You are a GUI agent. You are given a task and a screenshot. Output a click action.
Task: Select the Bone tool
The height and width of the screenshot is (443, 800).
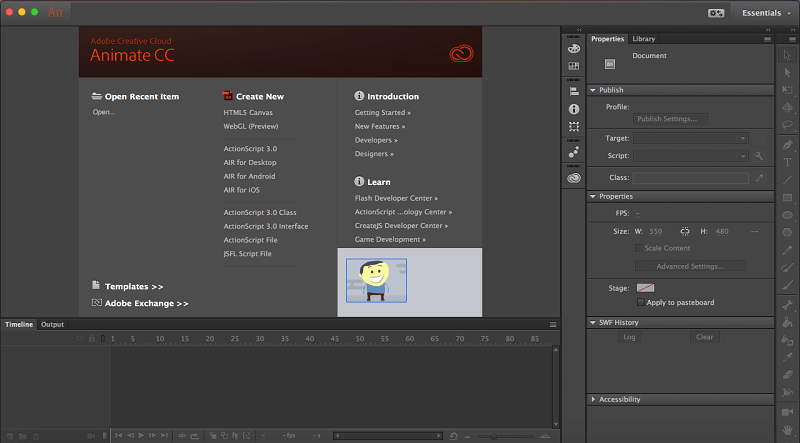(x=787, y=305)
